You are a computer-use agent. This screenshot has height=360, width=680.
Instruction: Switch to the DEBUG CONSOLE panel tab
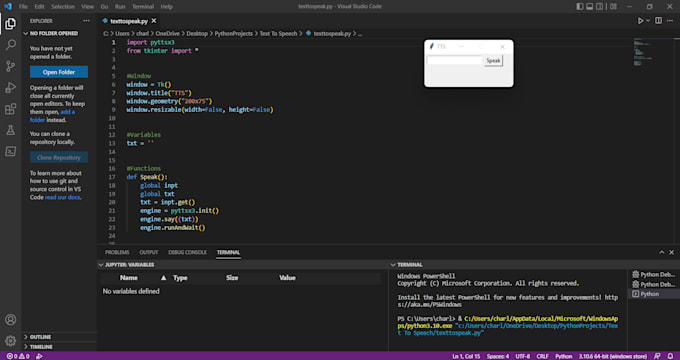tap(187, 252)
